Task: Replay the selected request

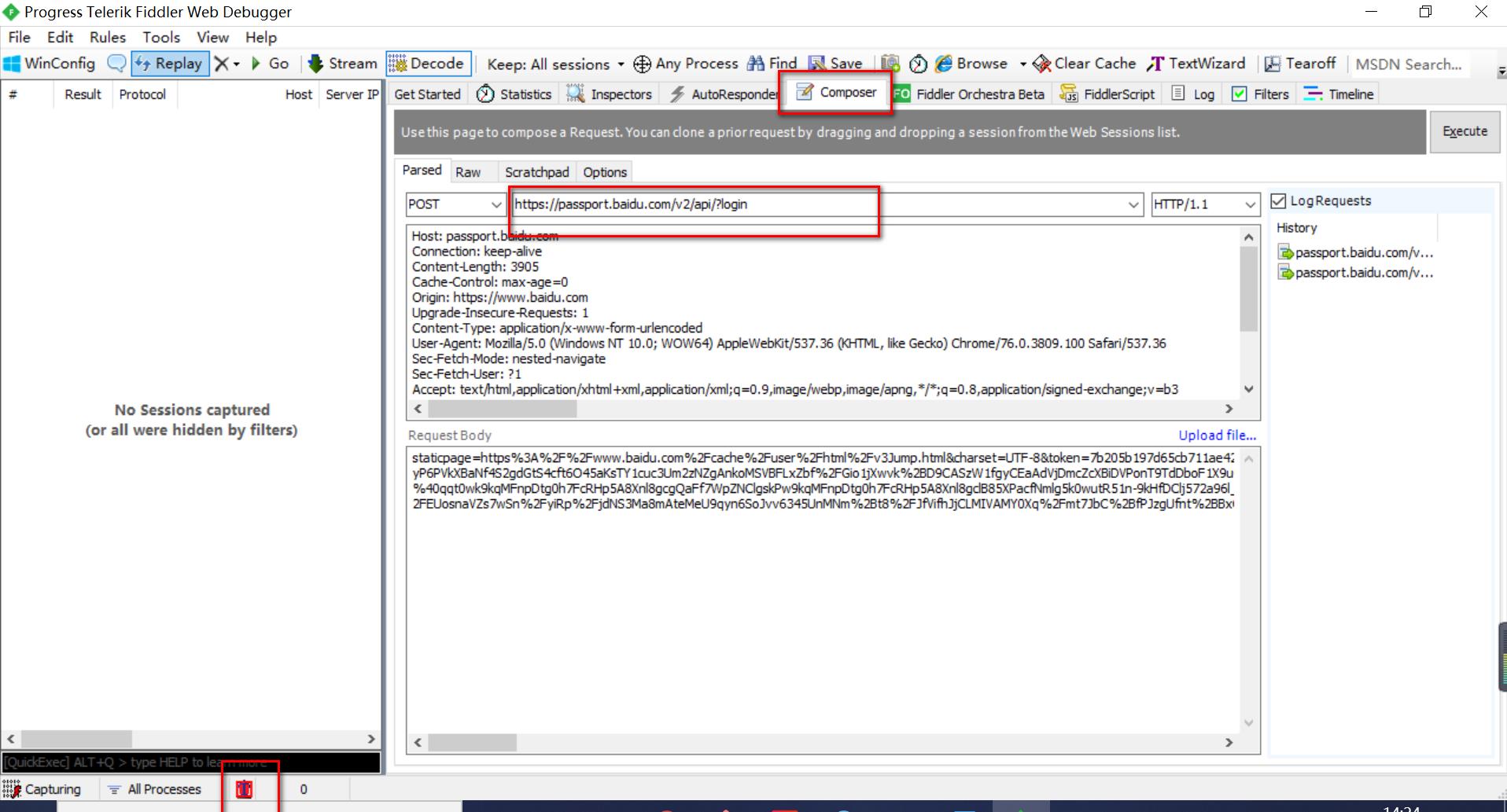Action: [x=170, y=64]
